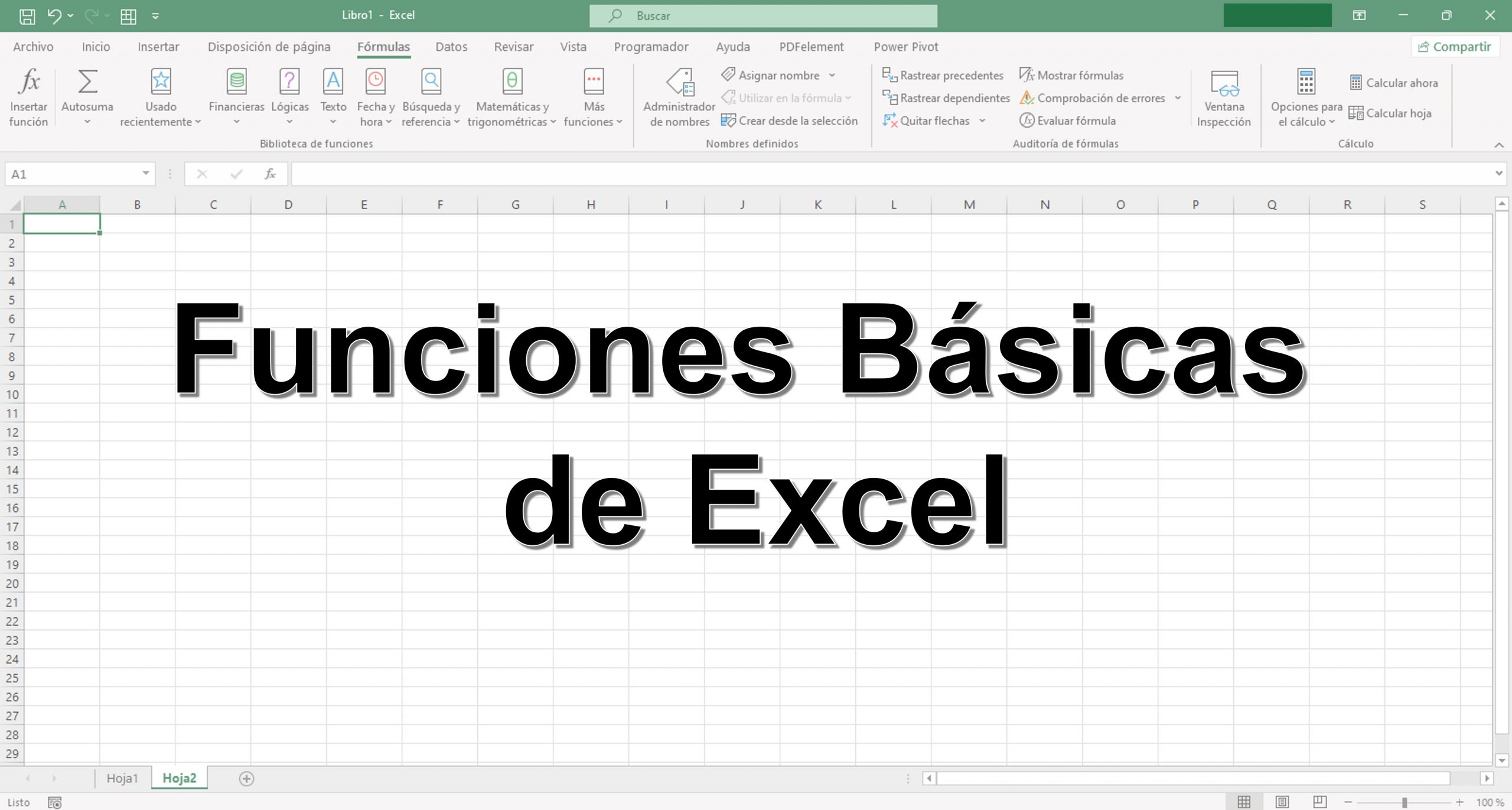Click the zoom slider handle
Viewport: 1512px width, 810px height.
coord(1405,802)
